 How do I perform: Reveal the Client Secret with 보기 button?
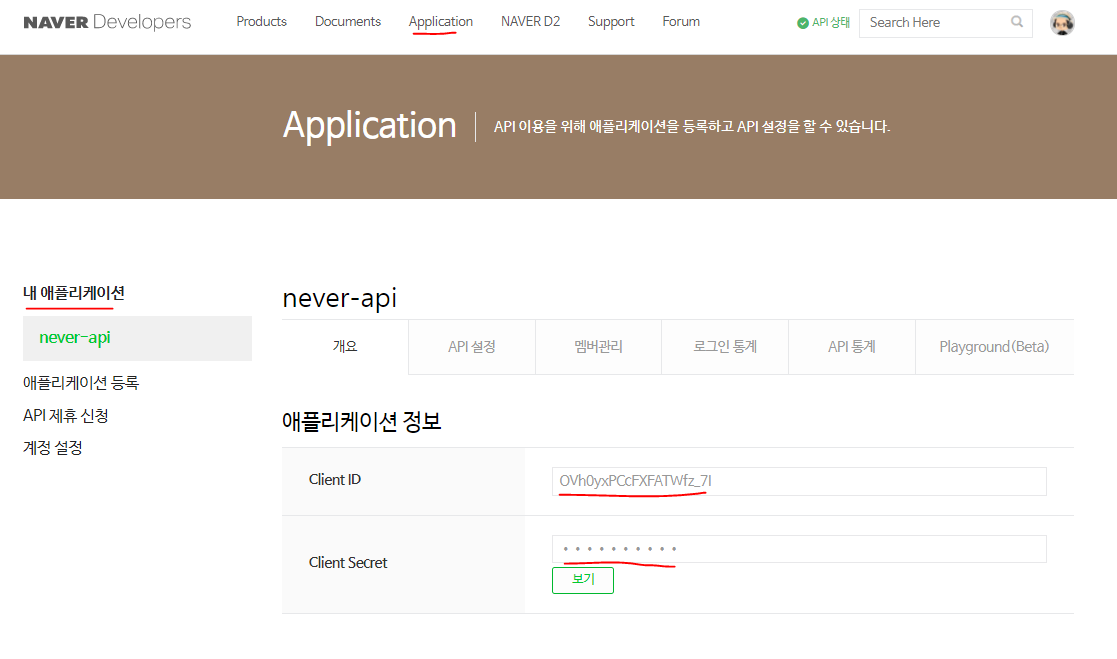coord(583,580)
